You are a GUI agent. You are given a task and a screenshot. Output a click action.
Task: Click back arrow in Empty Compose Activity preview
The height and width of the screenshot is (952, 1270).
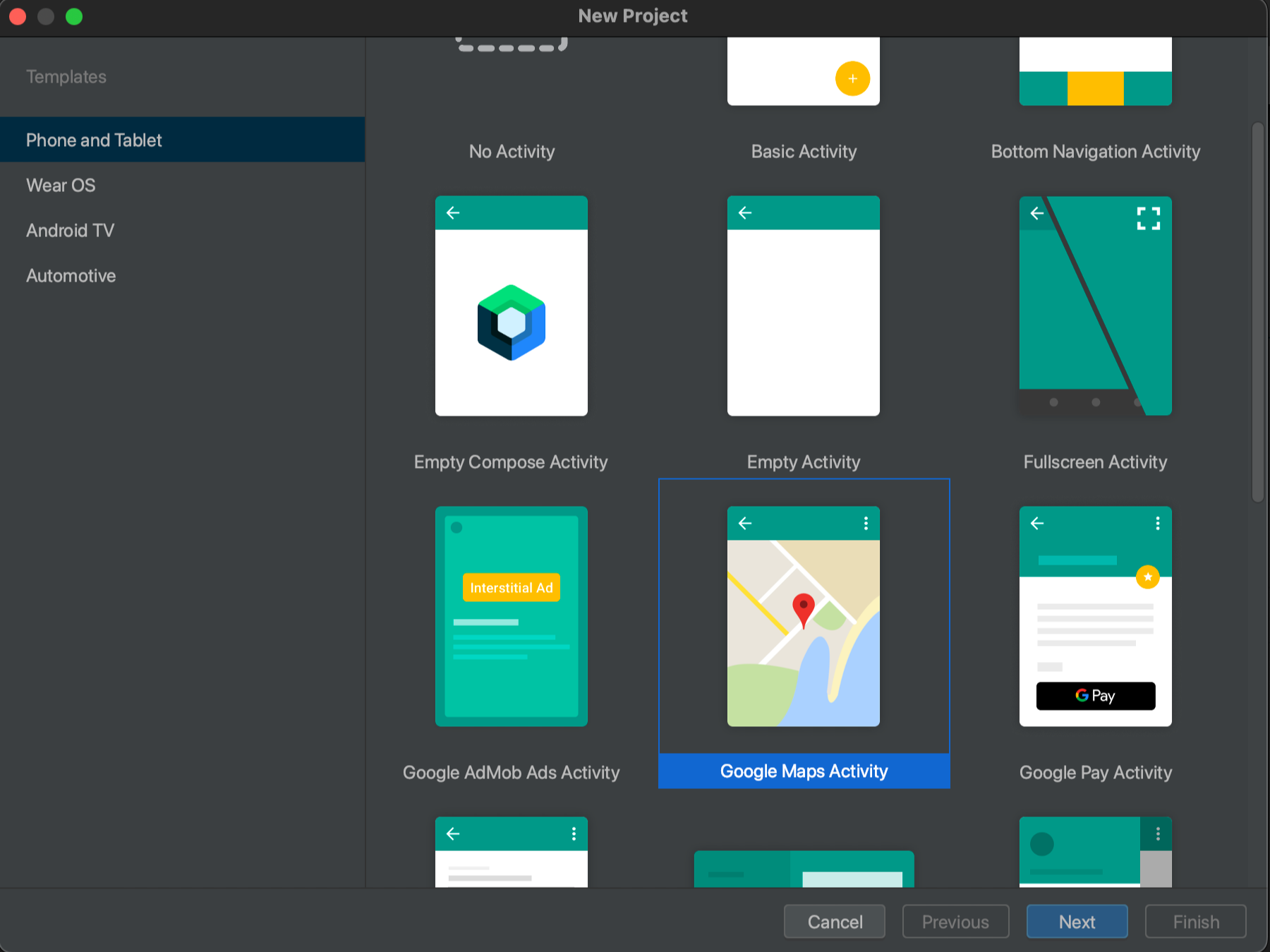point(453,212)
